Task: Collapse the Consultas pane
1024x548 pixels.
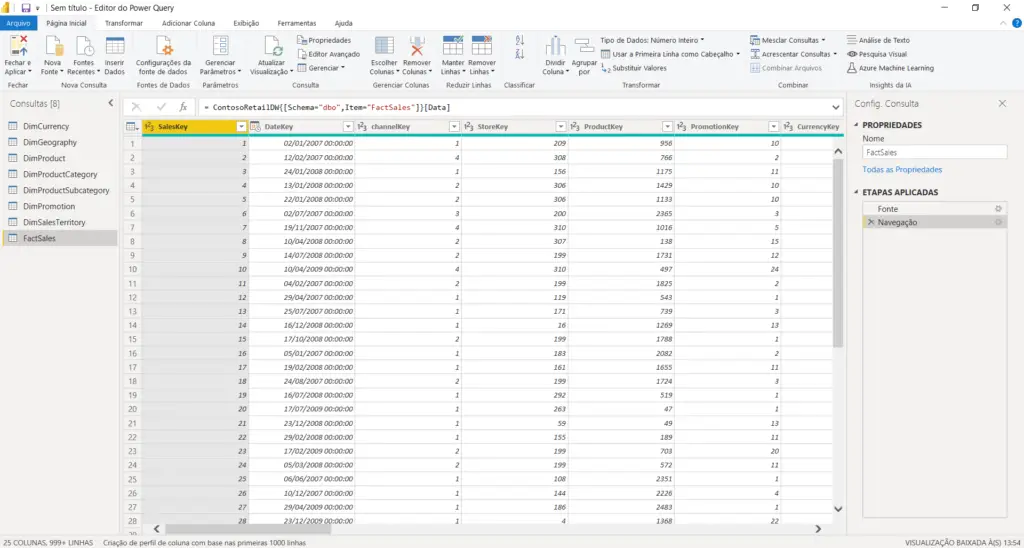Action: (110, 103)
